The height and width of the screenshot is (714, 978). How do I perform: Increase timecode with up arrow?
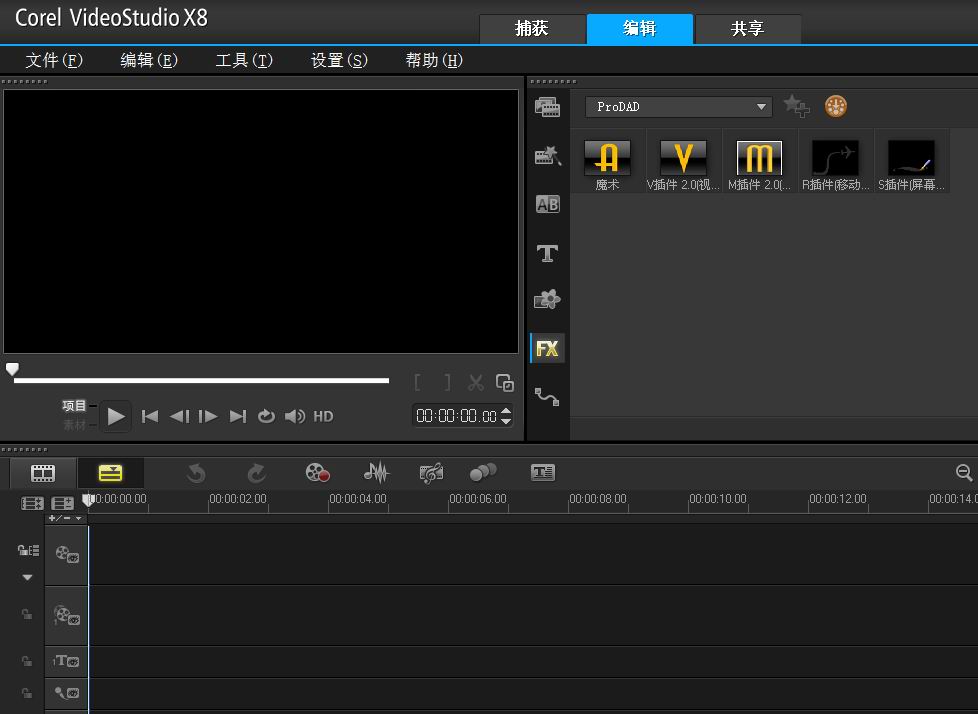point(506,410)
